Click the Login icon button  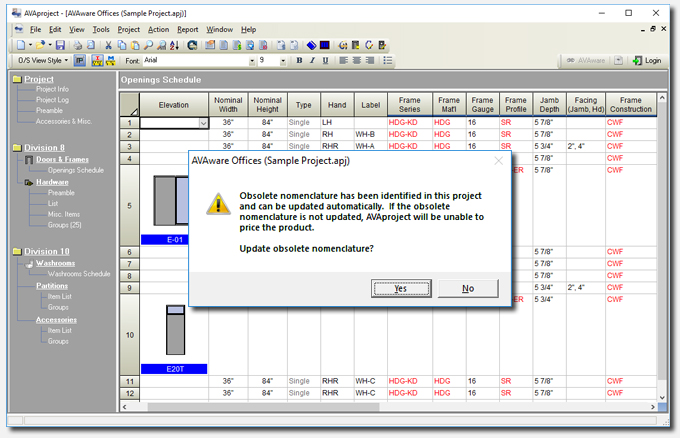click(x=647, y=61)
